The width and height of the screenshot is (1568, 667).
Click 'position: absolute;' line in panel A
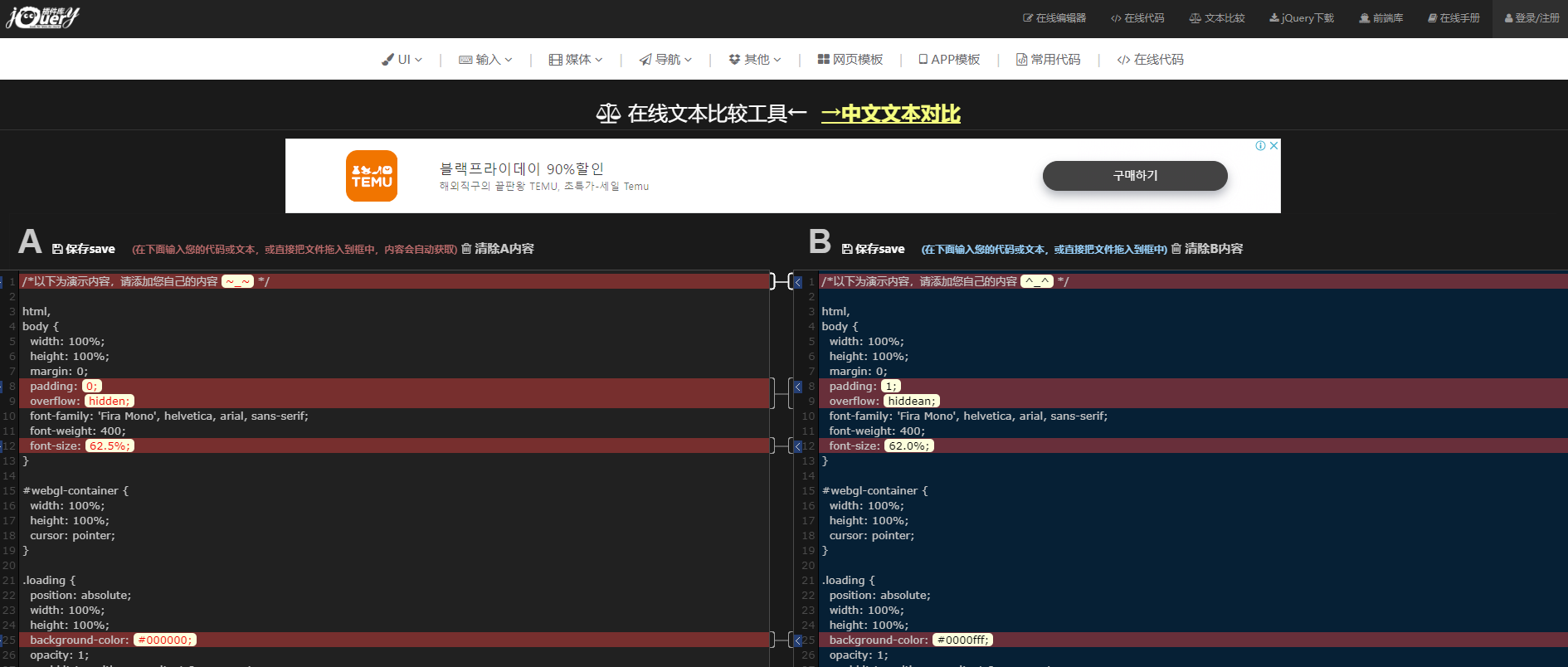[80, 596]
